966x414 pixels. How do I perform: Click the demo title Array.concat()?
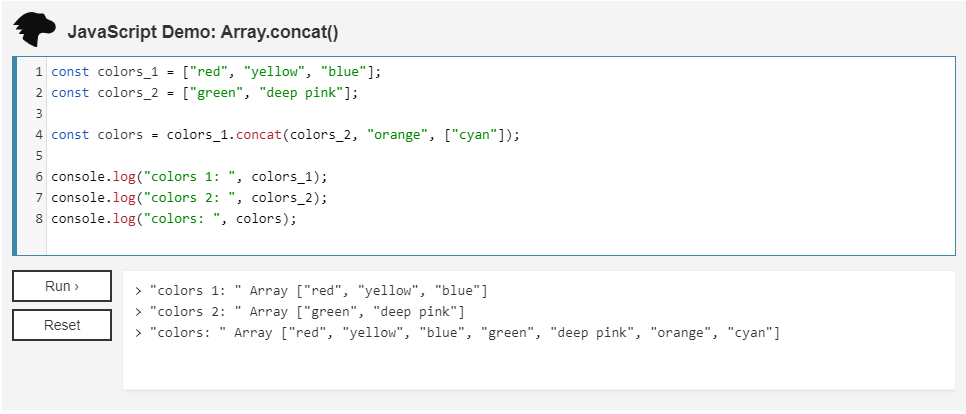point(203,31)
